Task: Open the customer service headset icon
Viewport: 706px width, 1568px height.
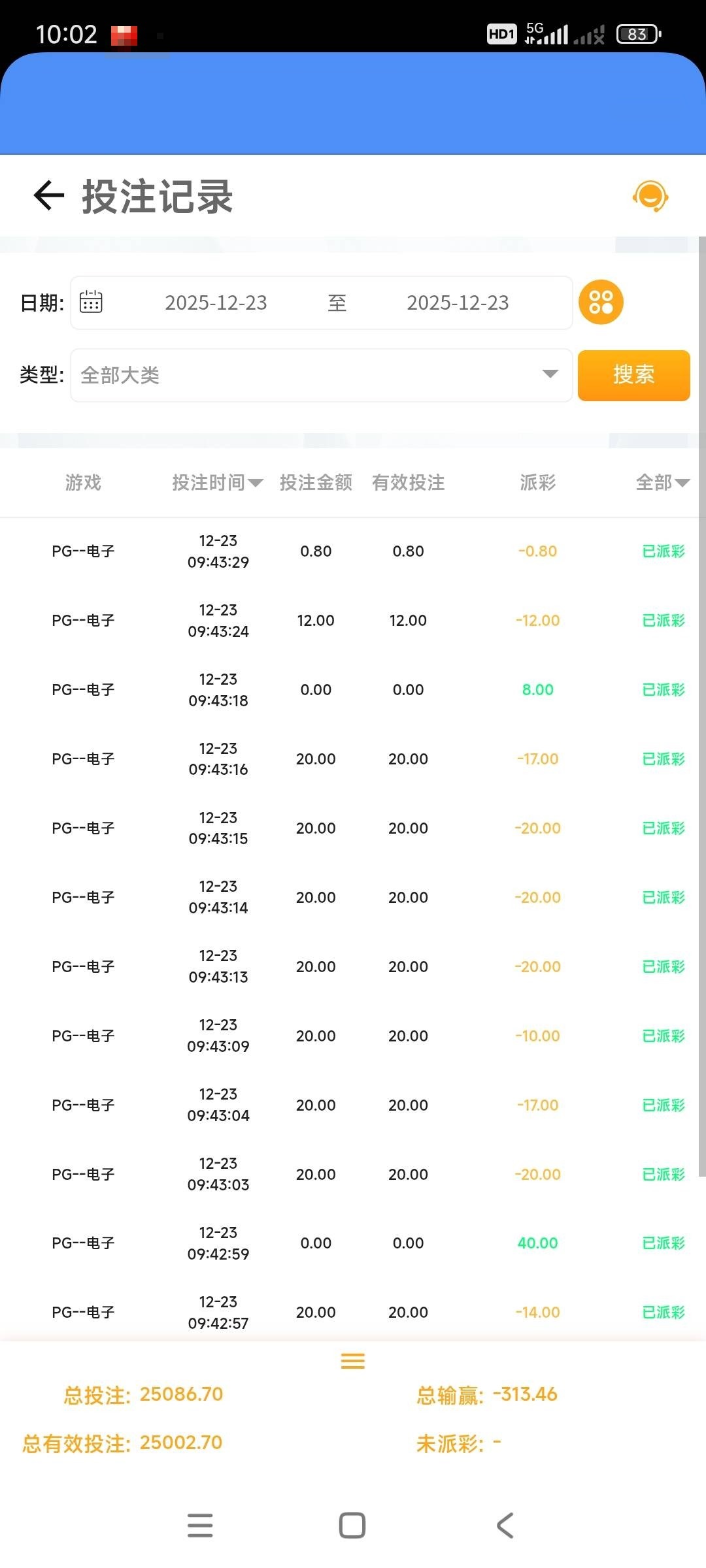Action: 650,196
